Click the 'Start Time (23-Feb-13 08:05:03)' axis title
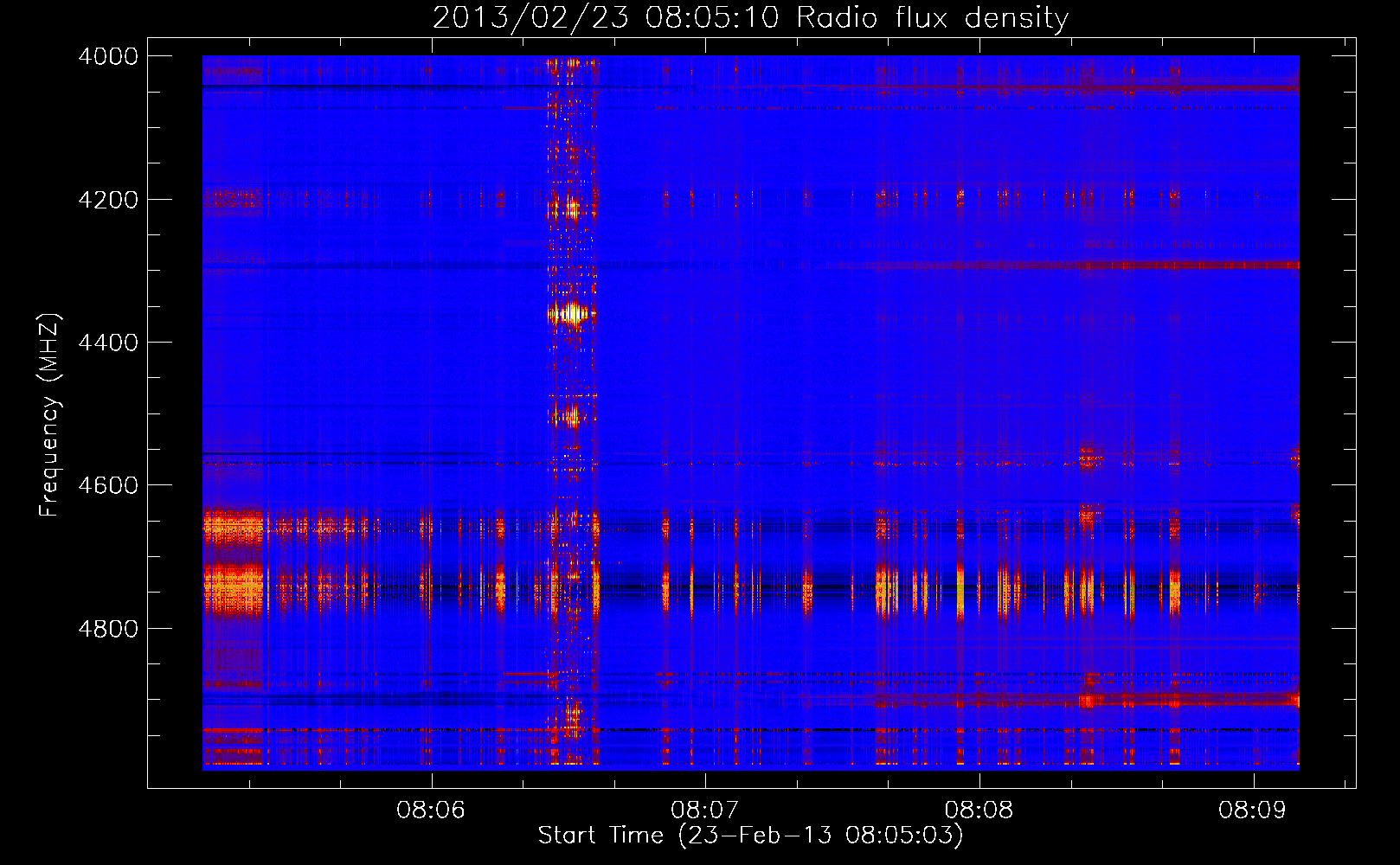This screenshot has height=865, width=1400. (750, 836)
